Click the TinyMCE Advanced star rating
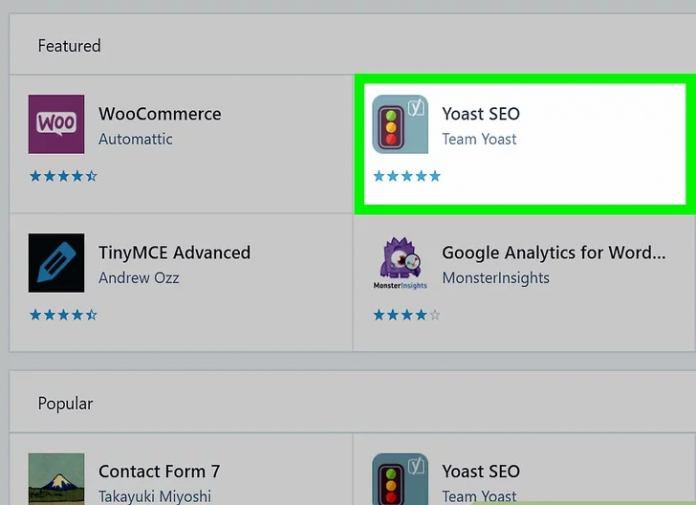Viewport: 696px width, 505px height. (63, 315)
